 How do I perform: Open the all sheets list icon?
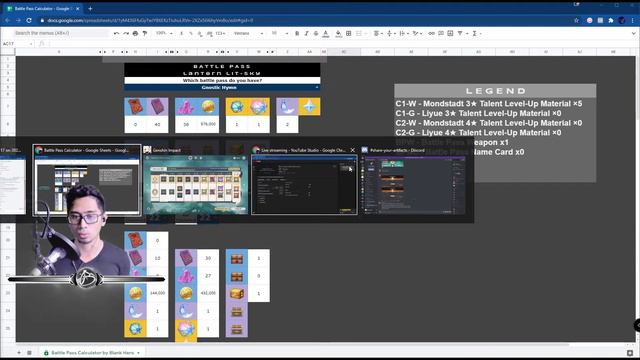(29, 353)
